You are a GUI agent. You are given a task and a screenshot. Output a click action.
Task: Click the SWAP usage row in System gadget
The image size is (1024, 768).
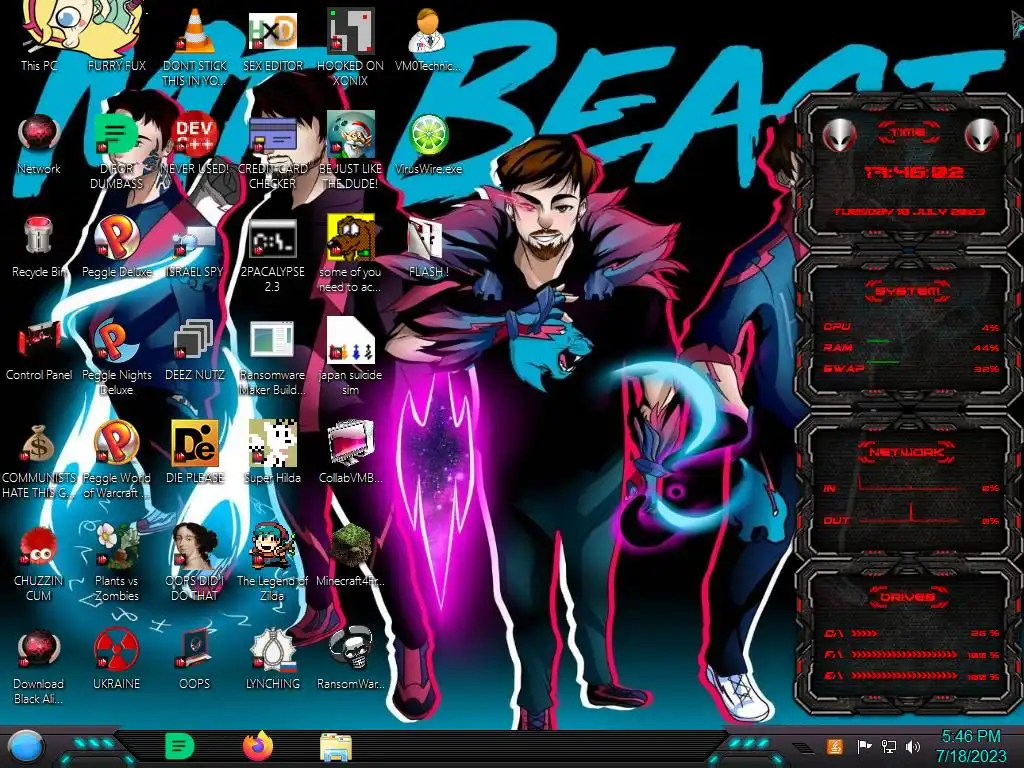coord(911,368)
